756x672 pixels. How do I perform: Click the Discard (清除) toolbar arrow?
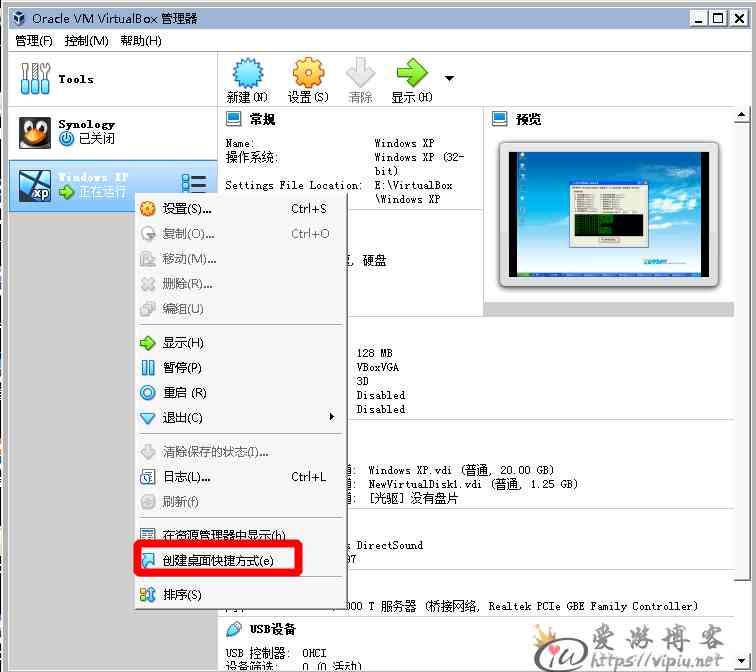(360, 73)
